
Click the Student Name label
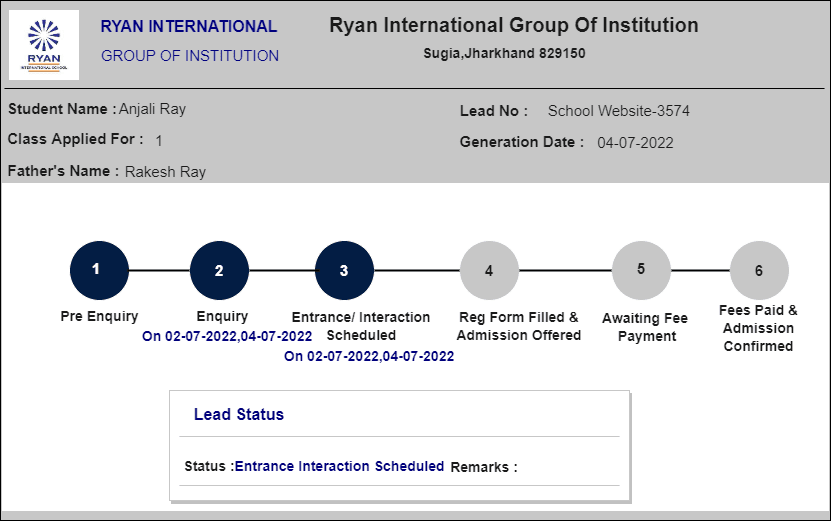(62, 109)
